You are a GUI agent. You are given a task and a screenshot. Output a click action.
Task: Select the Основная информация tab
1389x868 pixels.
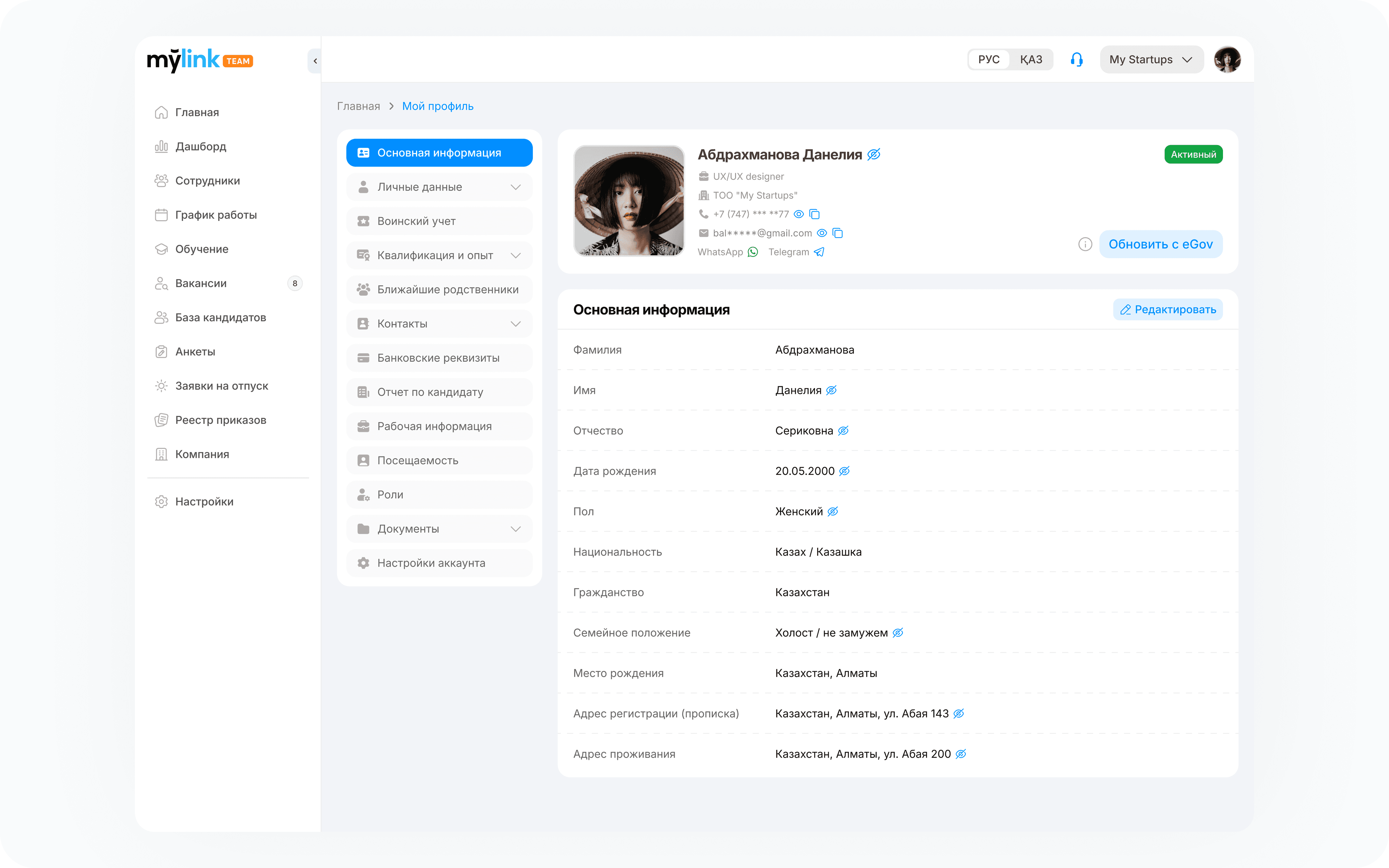(x=439, y=153)
